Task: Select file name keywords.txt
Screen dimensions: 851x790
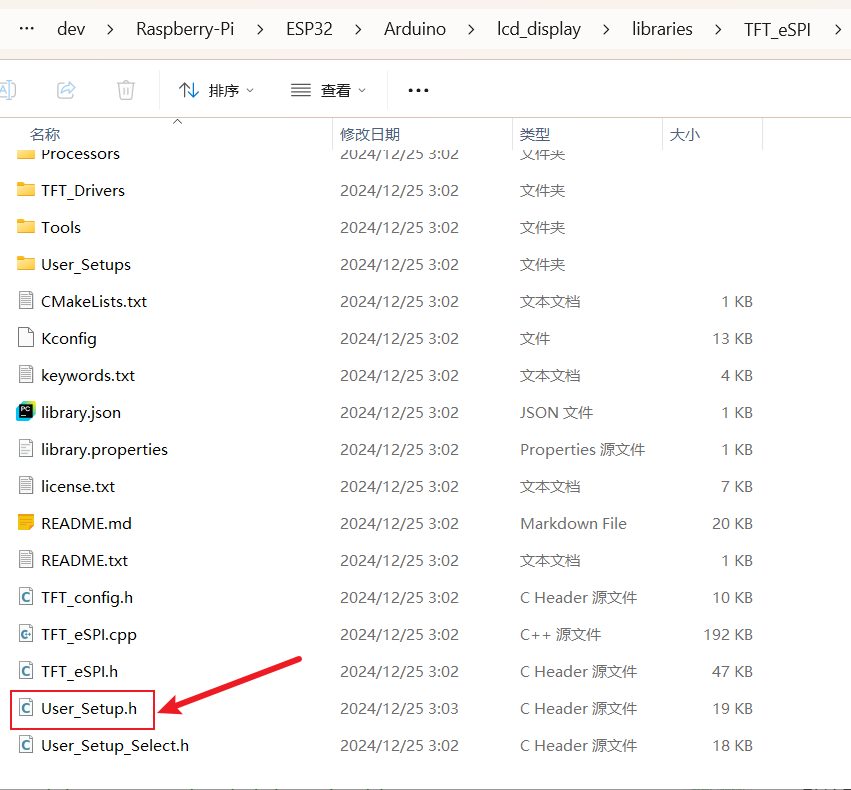Action: pyautogui.click(x=88, y=376)
